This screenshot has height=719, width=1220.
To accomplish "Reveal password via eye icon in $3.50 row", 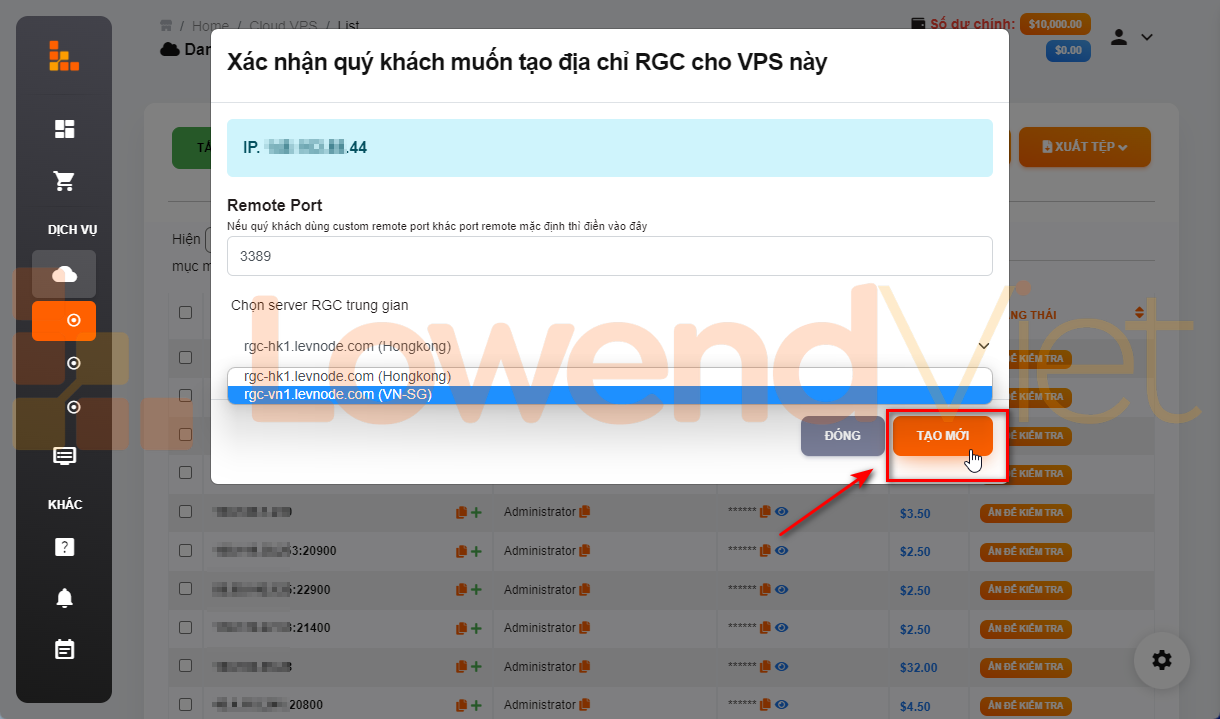I will pyautogui.click(x=782, y=512).
